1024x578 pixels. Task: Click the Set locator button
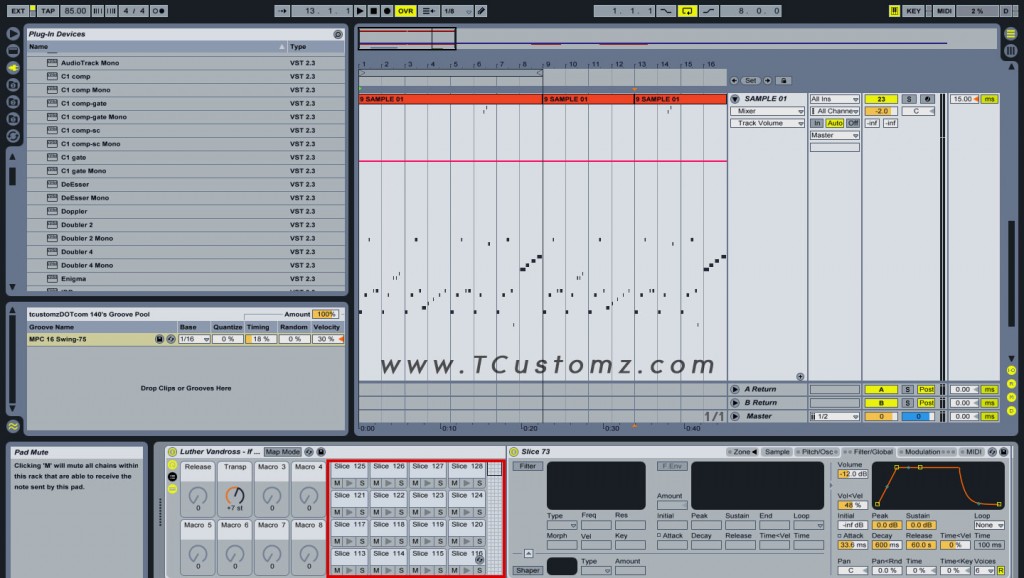751,80
